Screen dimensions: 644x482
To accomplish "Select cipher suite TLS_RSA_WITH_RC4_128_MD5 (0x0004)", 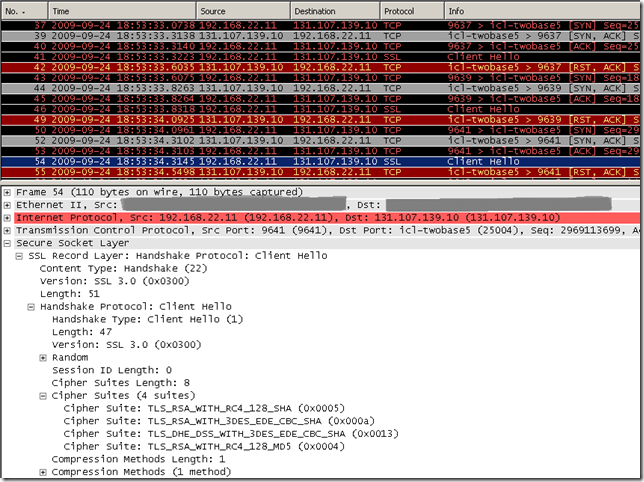I will coord(204,447).
